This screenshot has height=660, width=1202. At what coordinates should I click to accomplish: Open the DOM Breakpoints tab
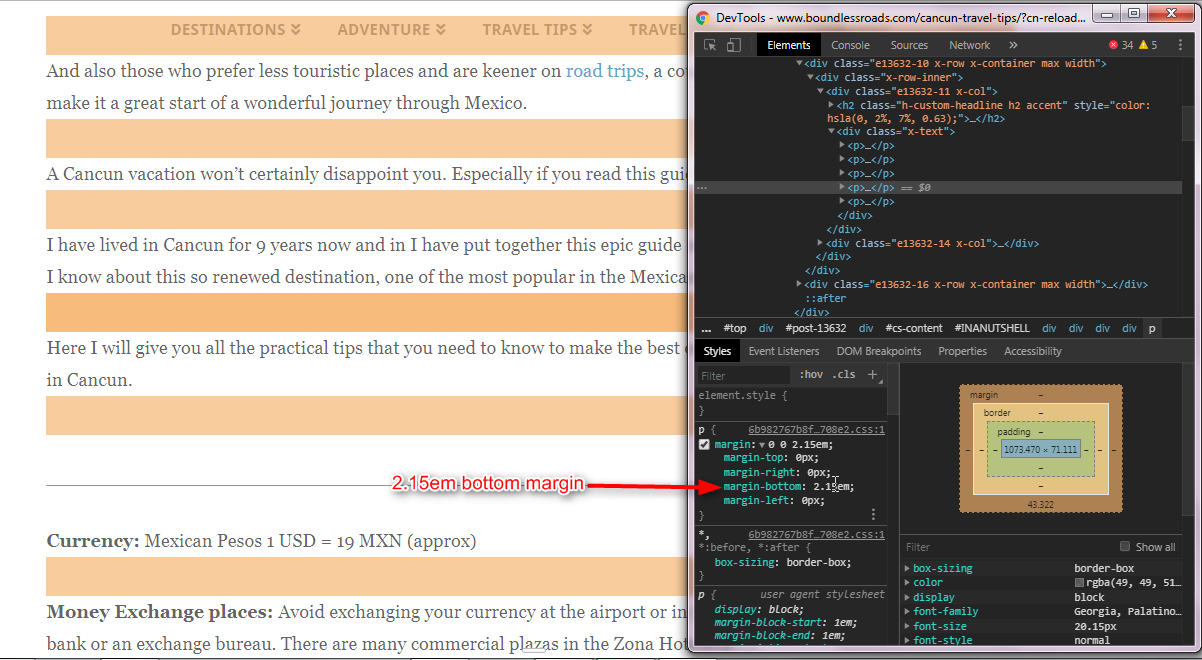[x=878, y=351]
